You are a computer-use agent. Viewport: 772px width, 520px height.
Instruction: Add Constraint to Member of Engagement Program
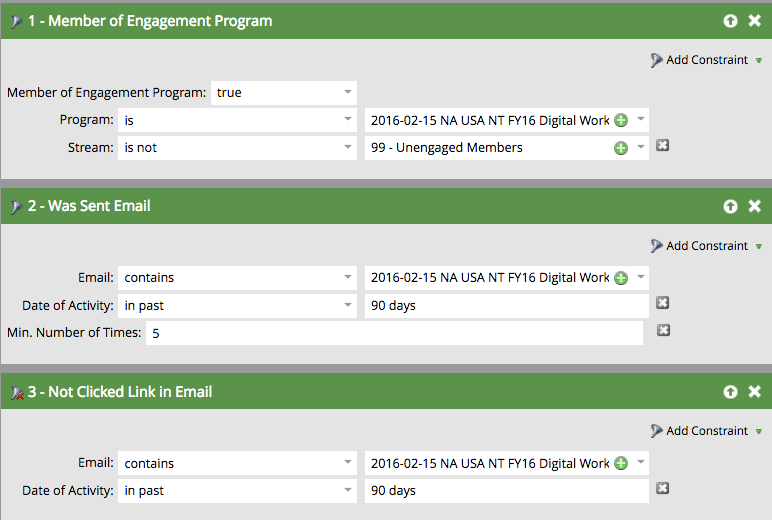tap(706, 60)
